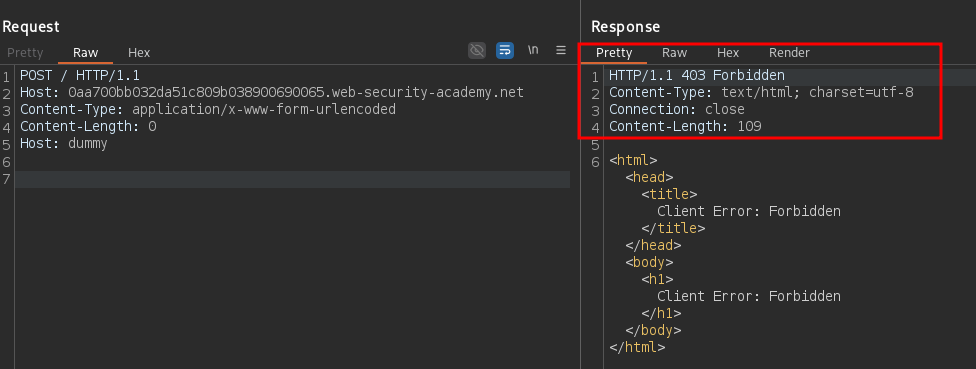Place cursor on empty request line 7
The height and width of the screenshot is (369, 976).
[293, 179]
